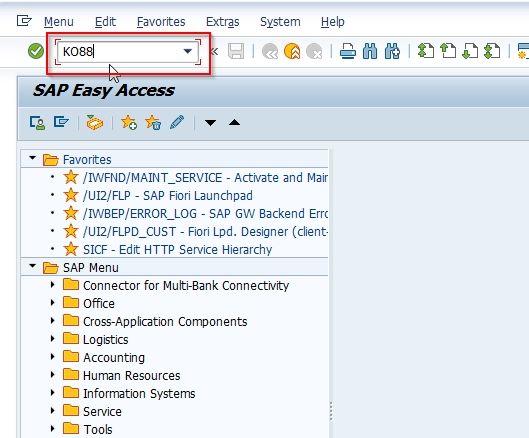The width and height of the screenshot is (529, 438).
Task: Open the transaction code field dropdown arrow
Action: pos(188,51)
